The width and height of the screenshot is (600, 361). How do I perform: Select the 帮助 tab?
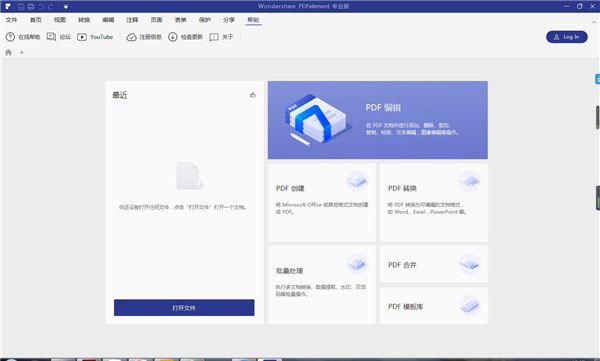pyautogui.click(x=253, y=20)
